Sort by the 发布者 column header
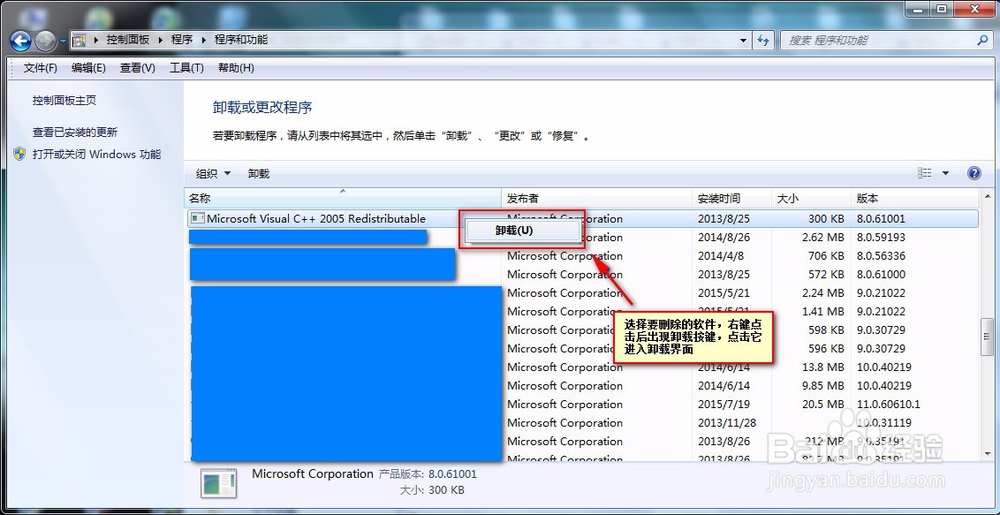 598,198
